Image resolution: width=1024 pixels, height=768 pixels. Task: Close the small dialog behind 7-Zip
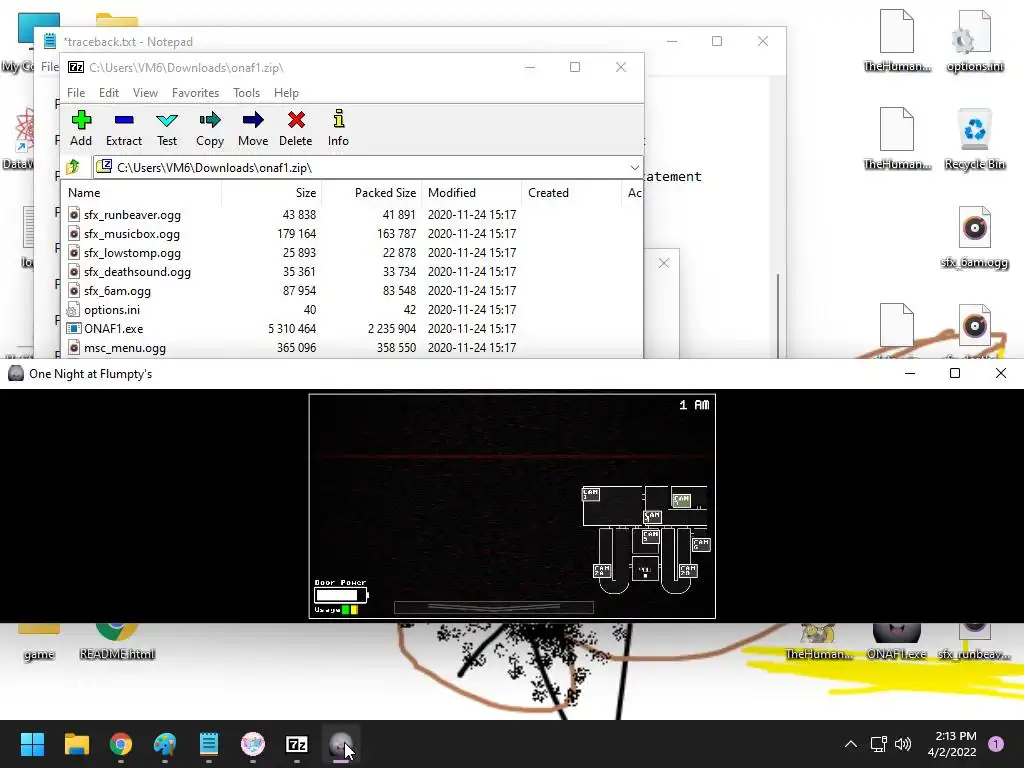click(x=664, y=263)
